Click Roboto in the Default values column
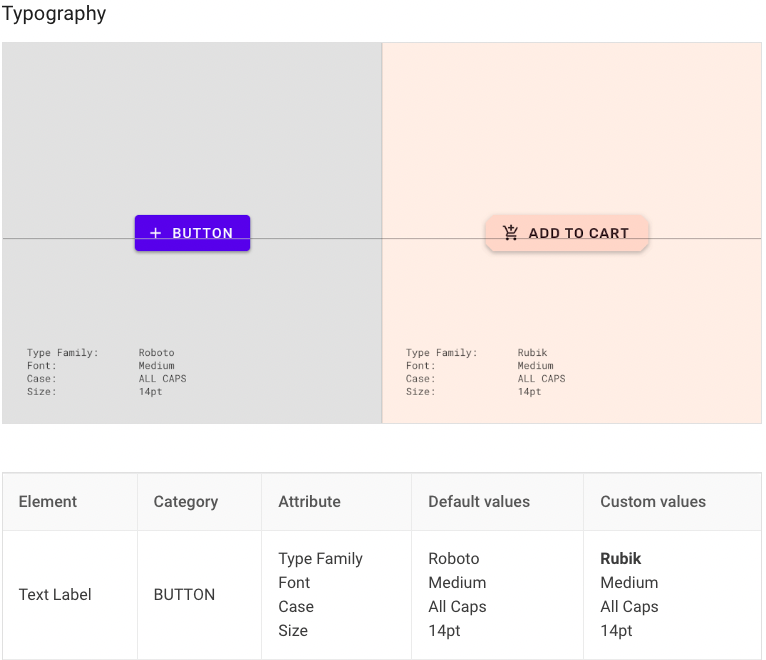This screenshot has width=766, height=660. click(454, 558)
